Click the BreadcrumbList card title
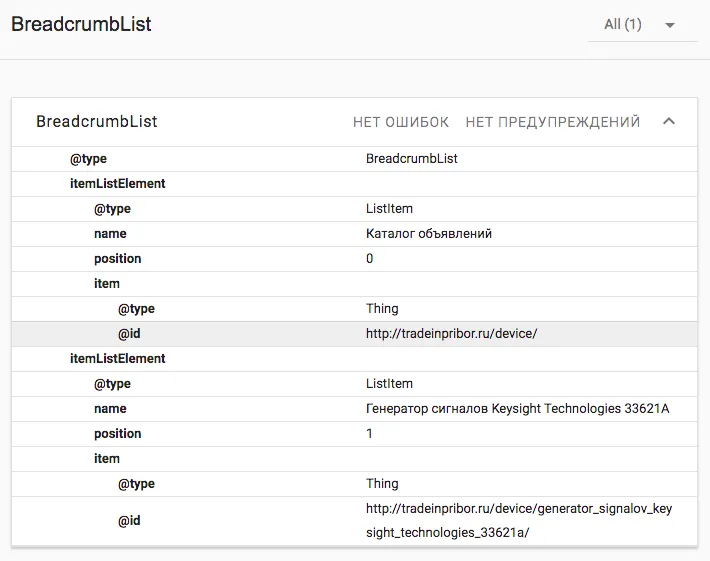The image size is (710, 561). (97, 122)
